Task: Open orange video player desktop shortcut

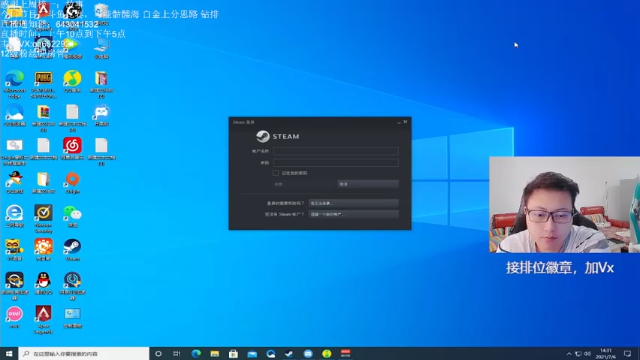Action: point(44,250)
